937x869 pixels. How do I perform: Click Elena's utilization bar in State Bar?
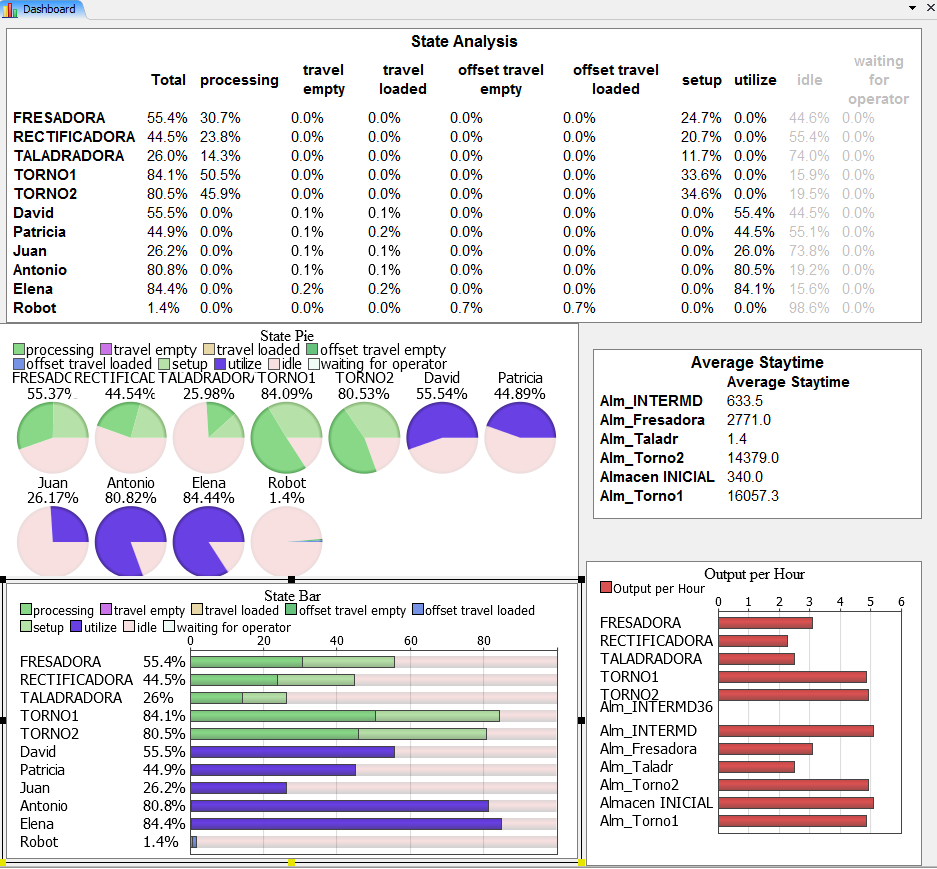(x=346, y=824)
